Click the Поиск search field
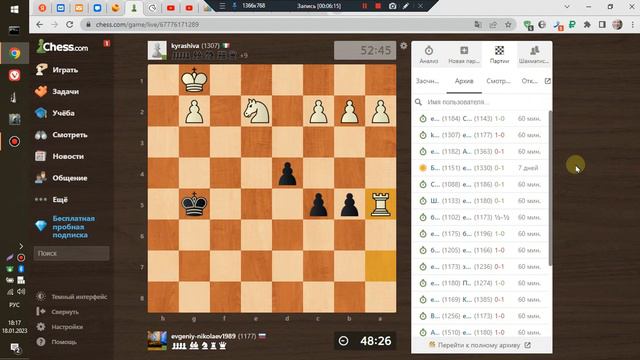Viewport: 640px width, 360px height. [71, 253]
